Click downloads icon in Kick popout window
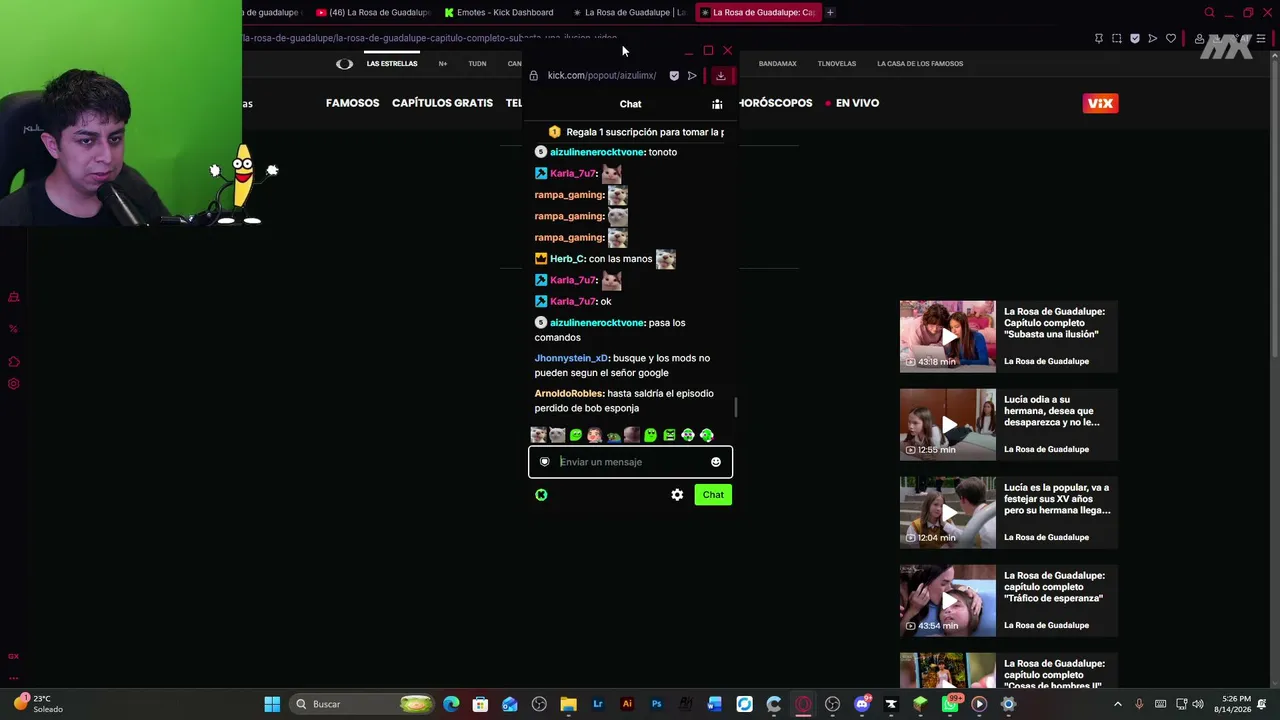The image size is (1280, 720). (x=720, y=76)
